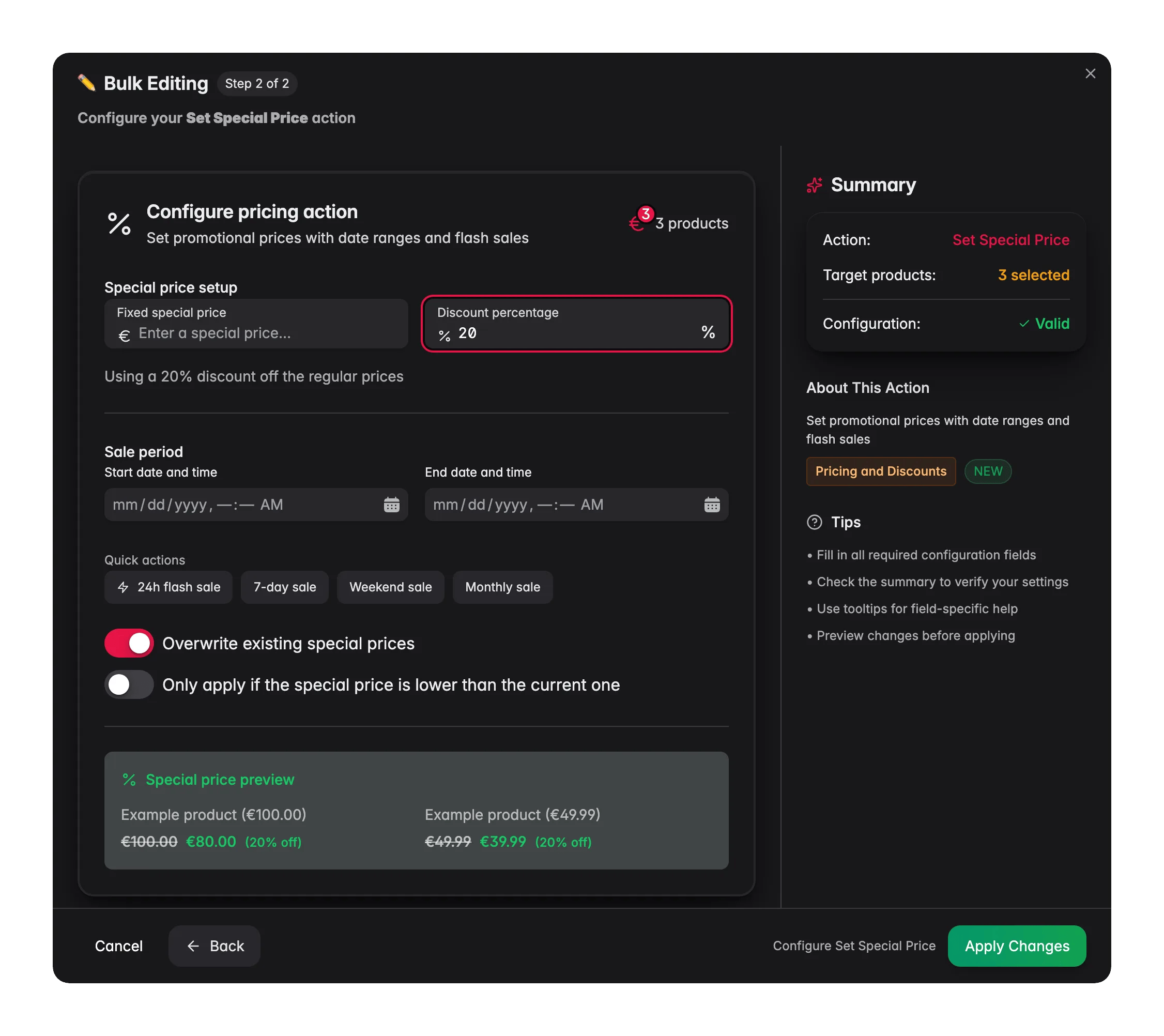
Task: Click 'Using a 20% discount off the regular prices'
Action: [x=254, y=377]
